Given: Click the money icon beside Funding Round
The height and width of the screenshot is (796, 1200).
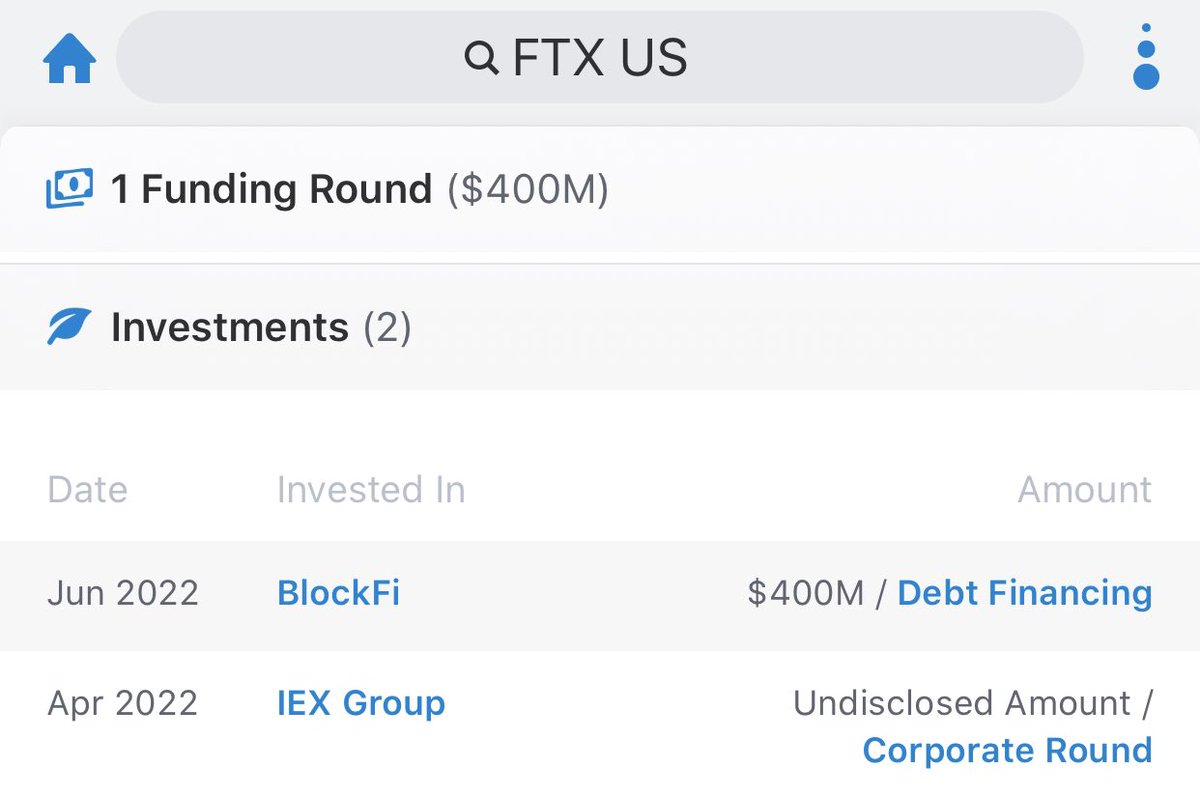Looking at the screenshot, I should coord(69,188).
